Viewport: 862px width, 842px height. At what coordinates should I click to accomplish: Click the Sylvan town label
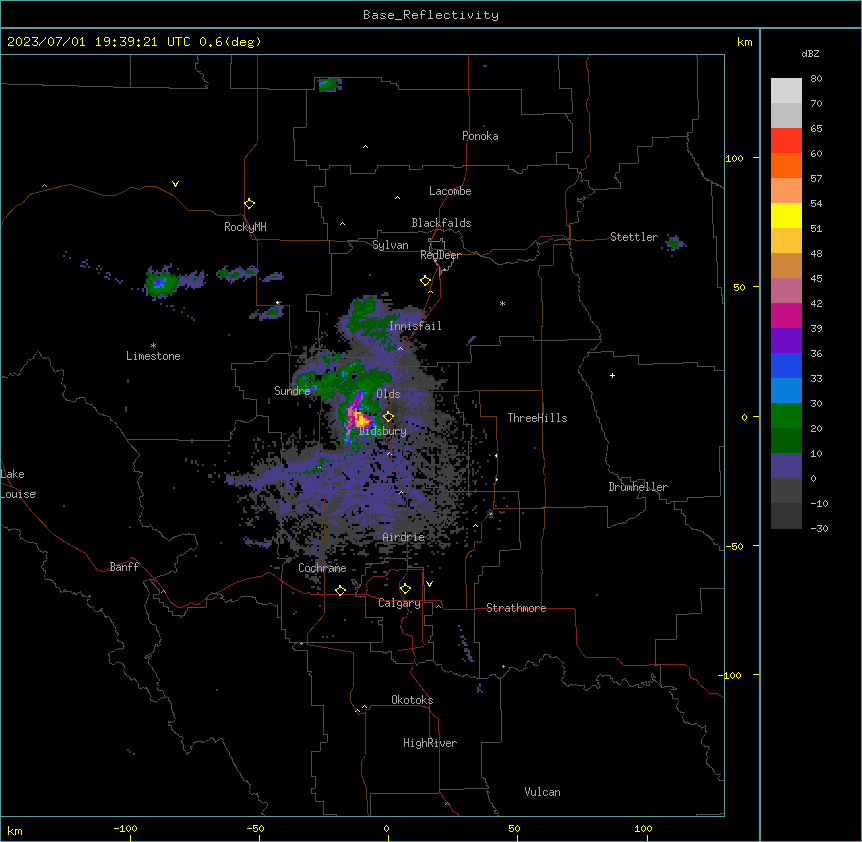tap(390, 245)
